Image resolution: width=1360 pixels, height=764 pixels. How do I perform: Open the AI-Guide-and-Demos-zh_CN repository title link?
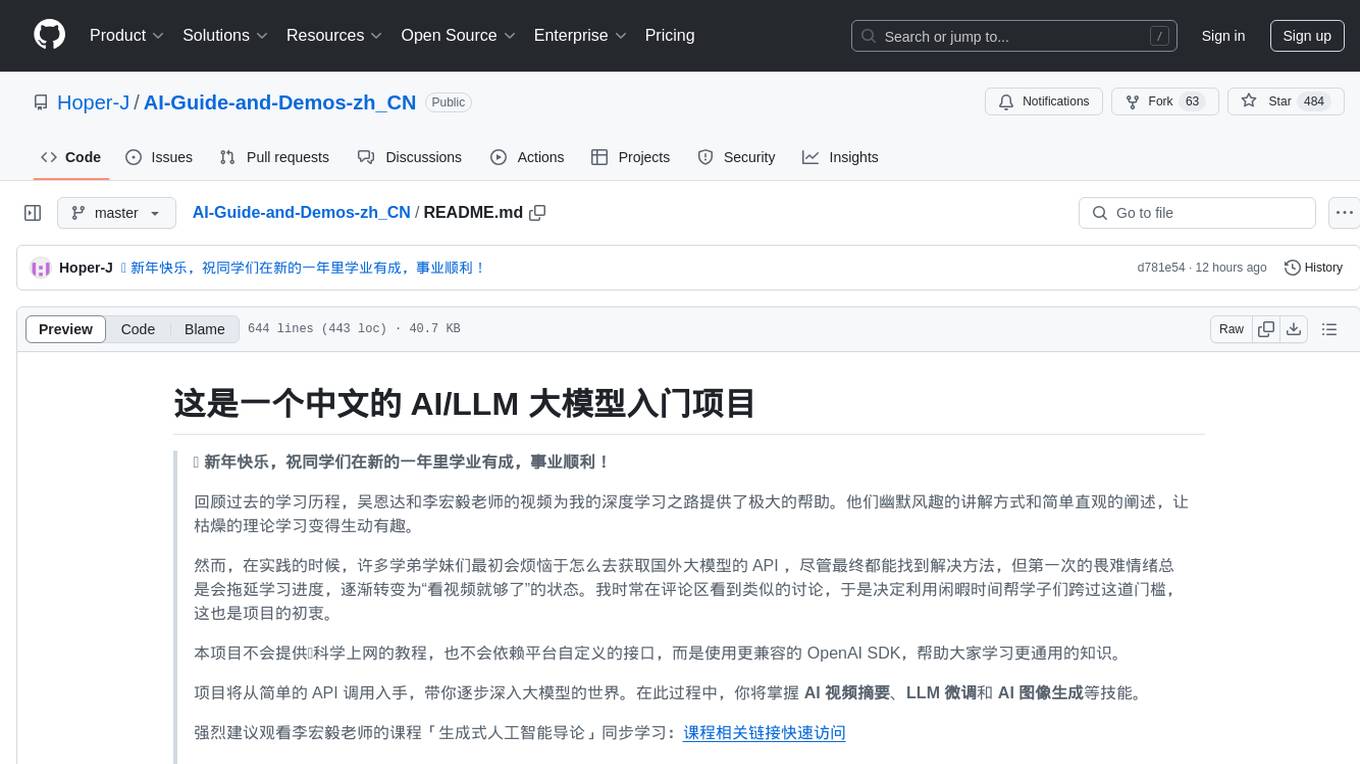(x=280, y=102)
